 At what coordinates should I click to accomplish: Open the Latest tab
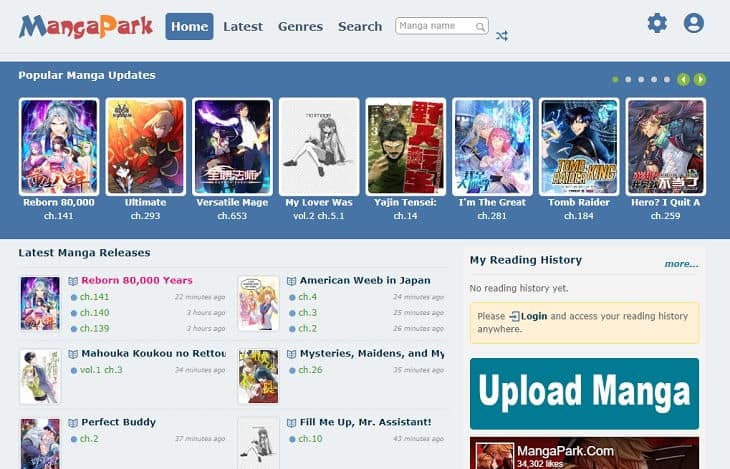pos(243,27)
